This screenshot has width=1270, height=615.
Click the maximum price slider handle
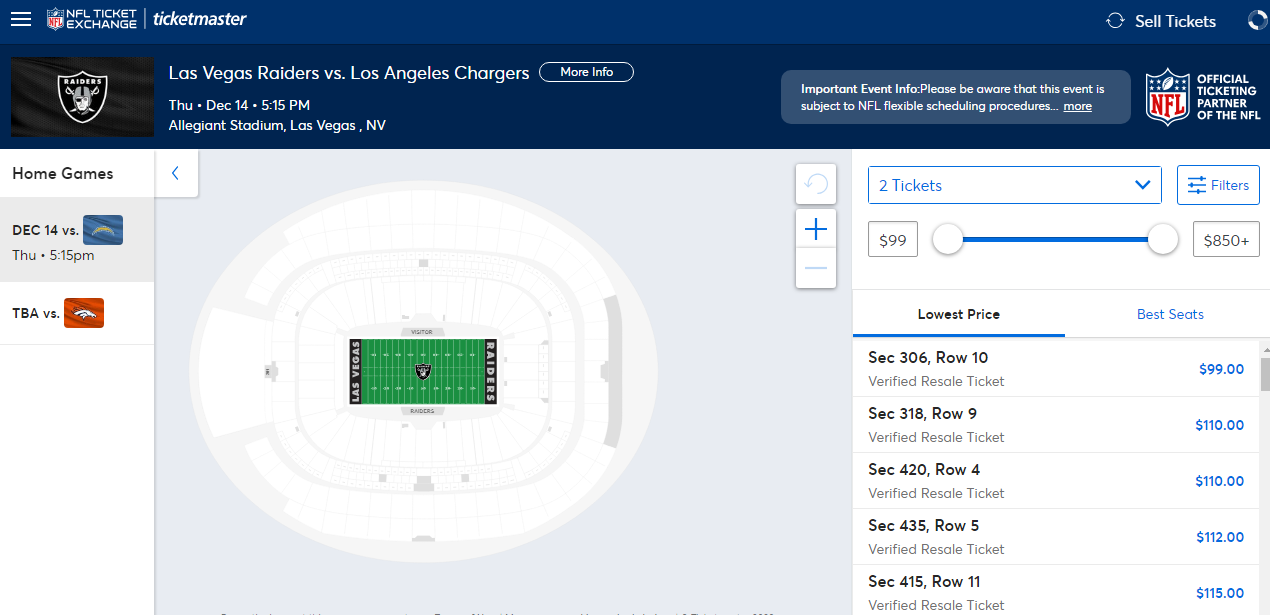(1162, 239)
